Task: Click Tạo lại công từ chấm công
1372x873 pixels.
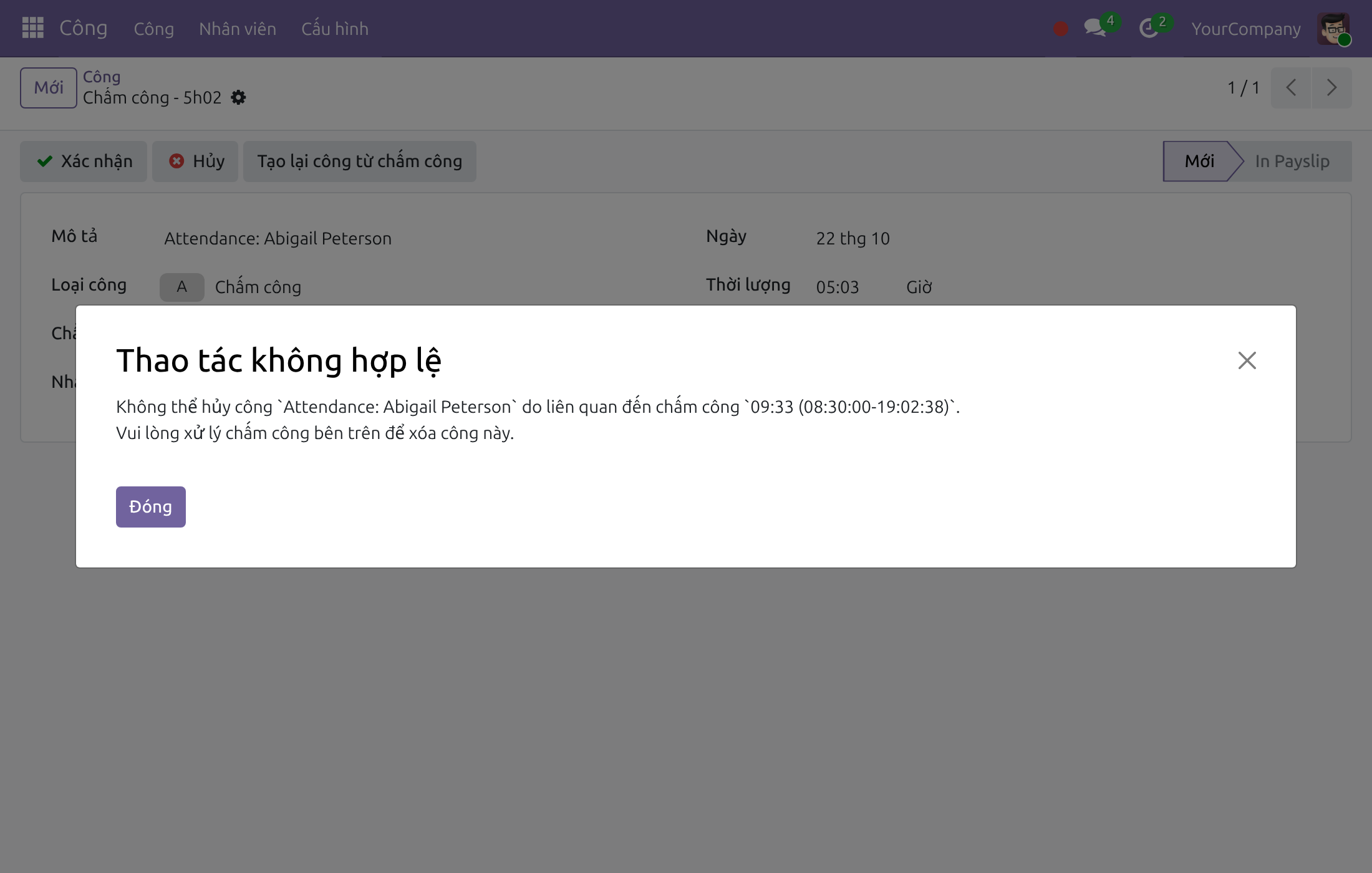Action: [360, 162]
